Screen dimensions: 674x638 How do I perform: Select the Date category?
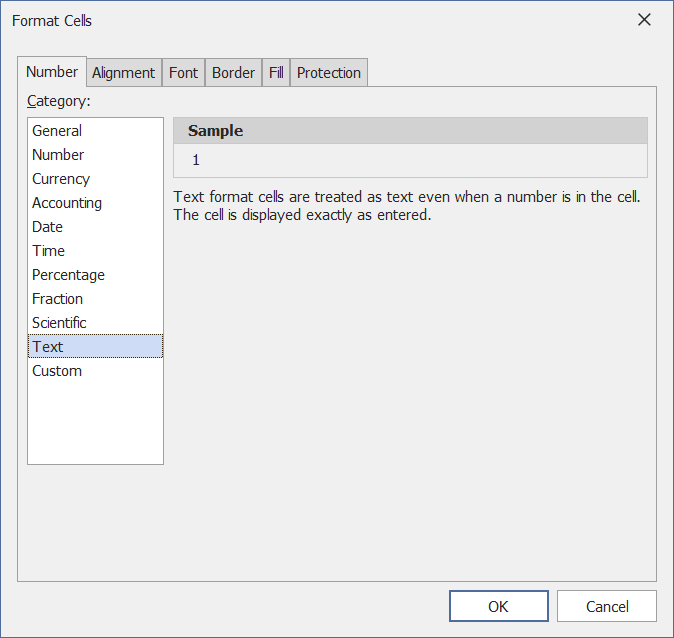click(47, 227)
